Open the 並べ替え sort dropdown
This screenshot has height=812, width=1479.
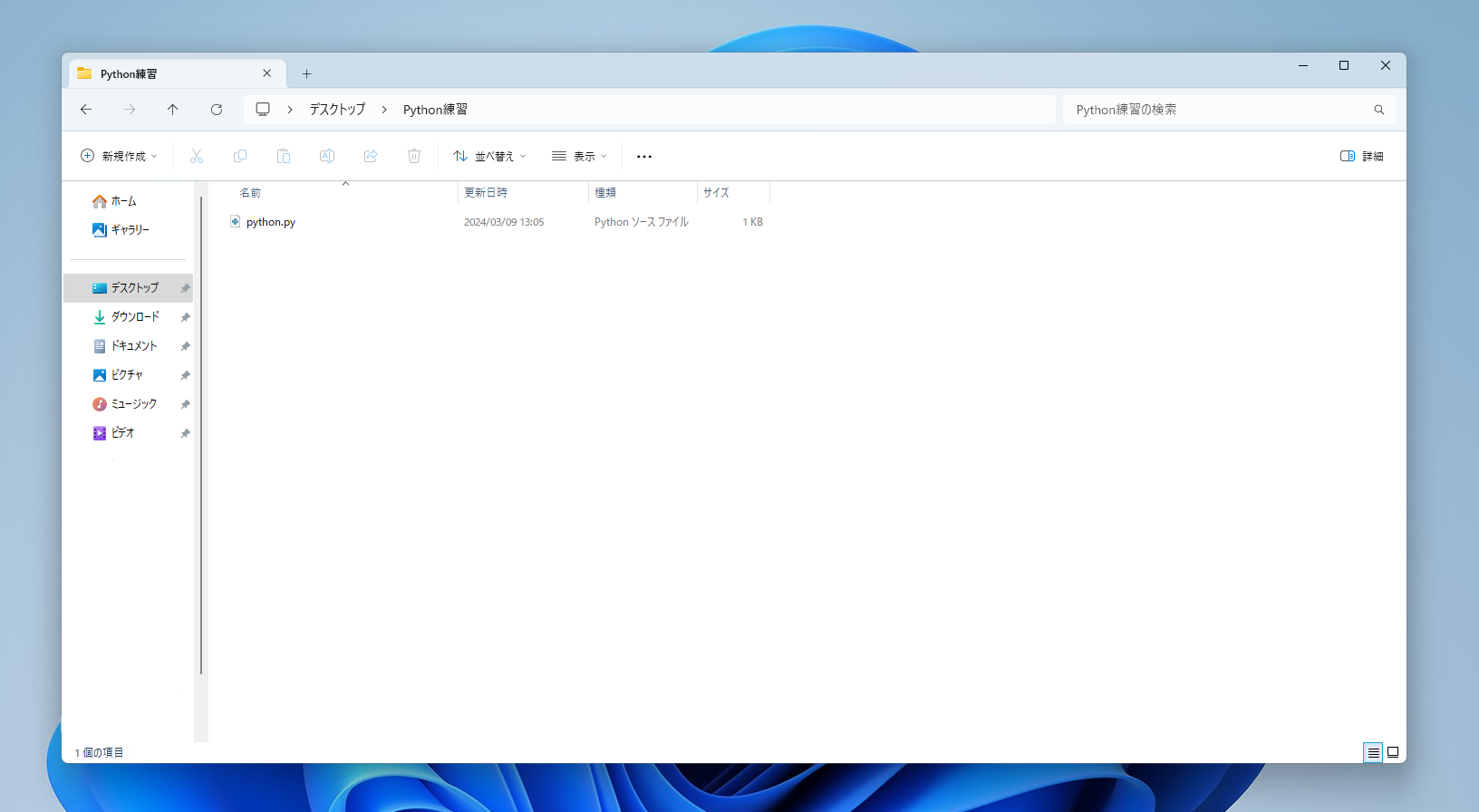coord(489,156)
